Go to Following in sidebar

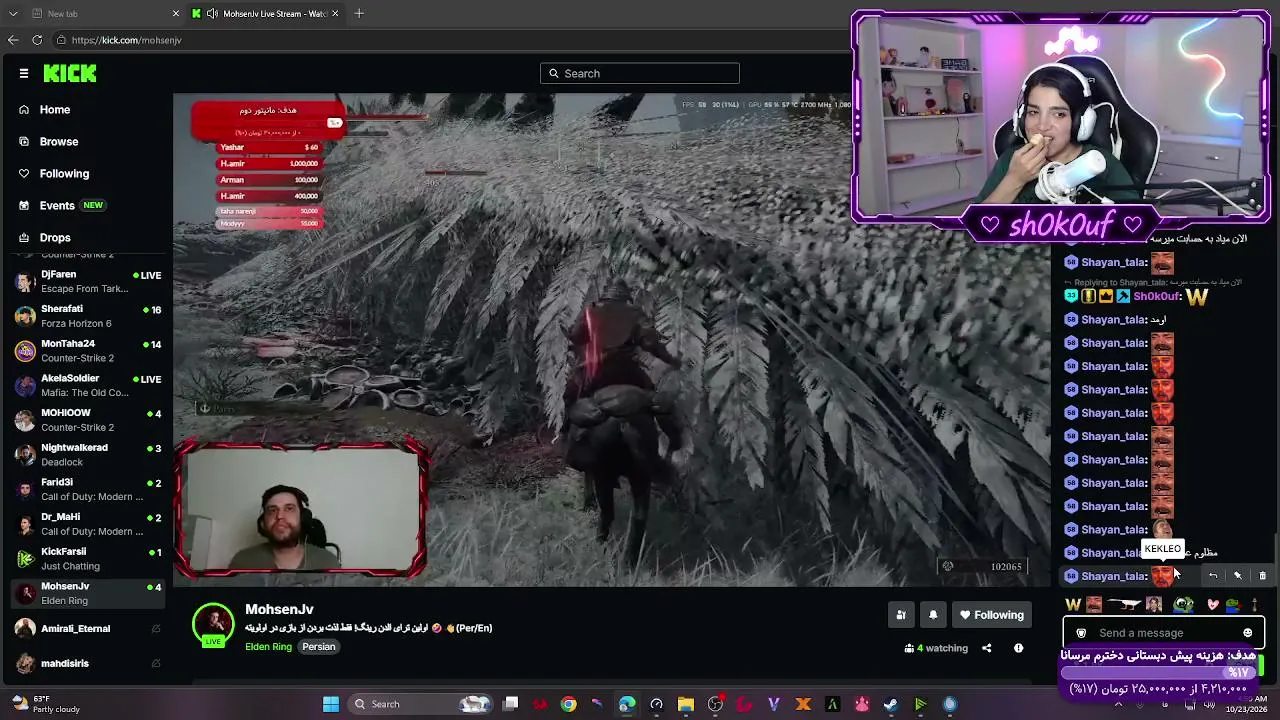click(64, 173)
